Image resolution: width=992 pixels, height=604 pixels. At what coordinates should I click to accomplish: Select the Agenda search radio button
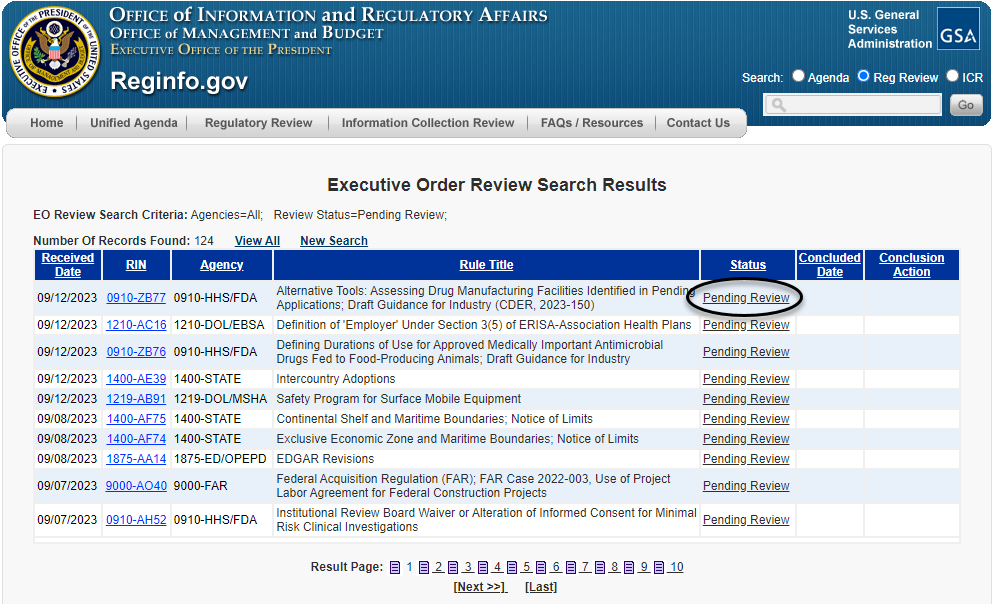[x=798, y=76]
